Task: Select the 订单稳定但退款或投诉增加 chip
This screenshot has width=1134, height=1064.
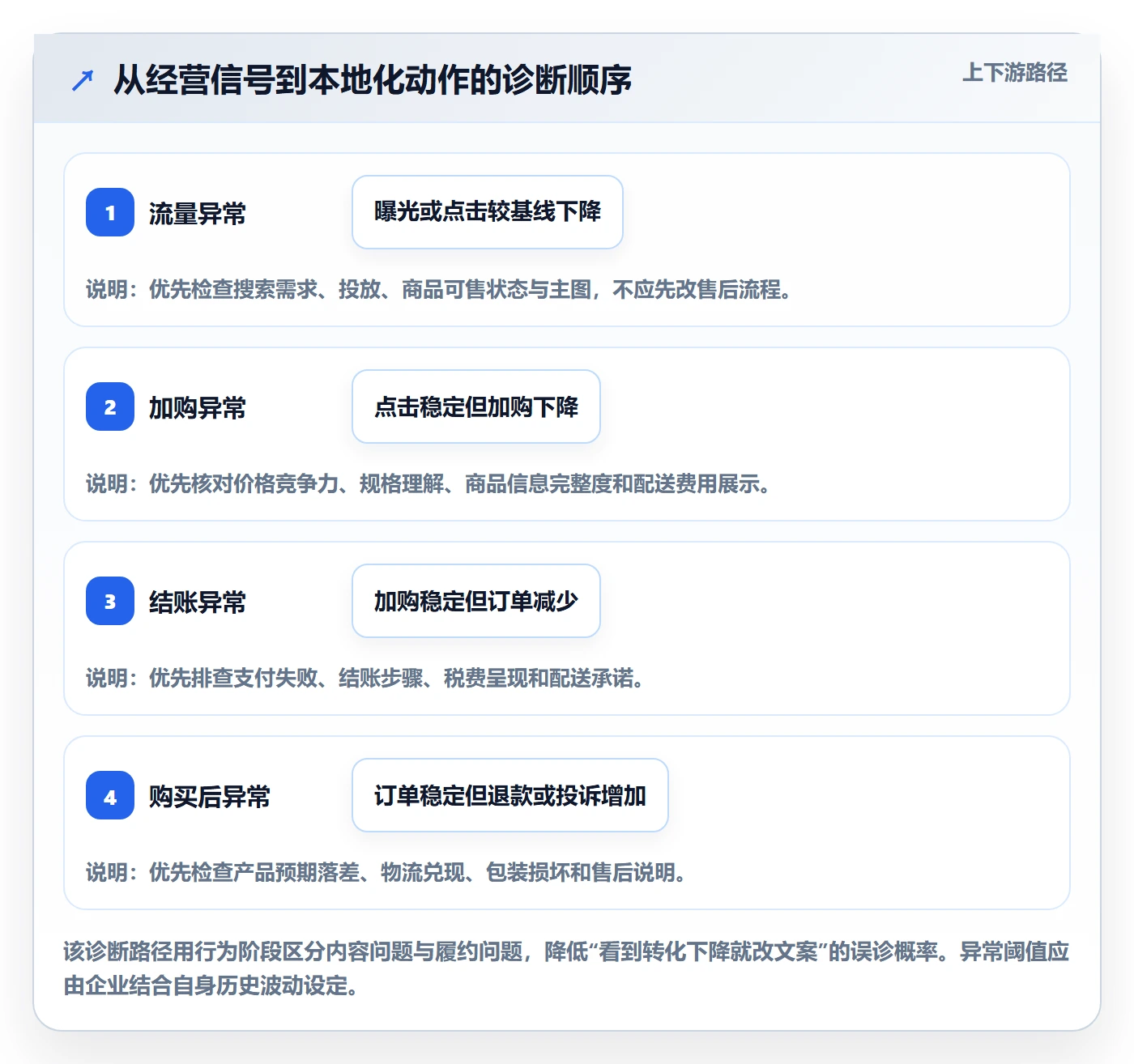Action: 510,795
